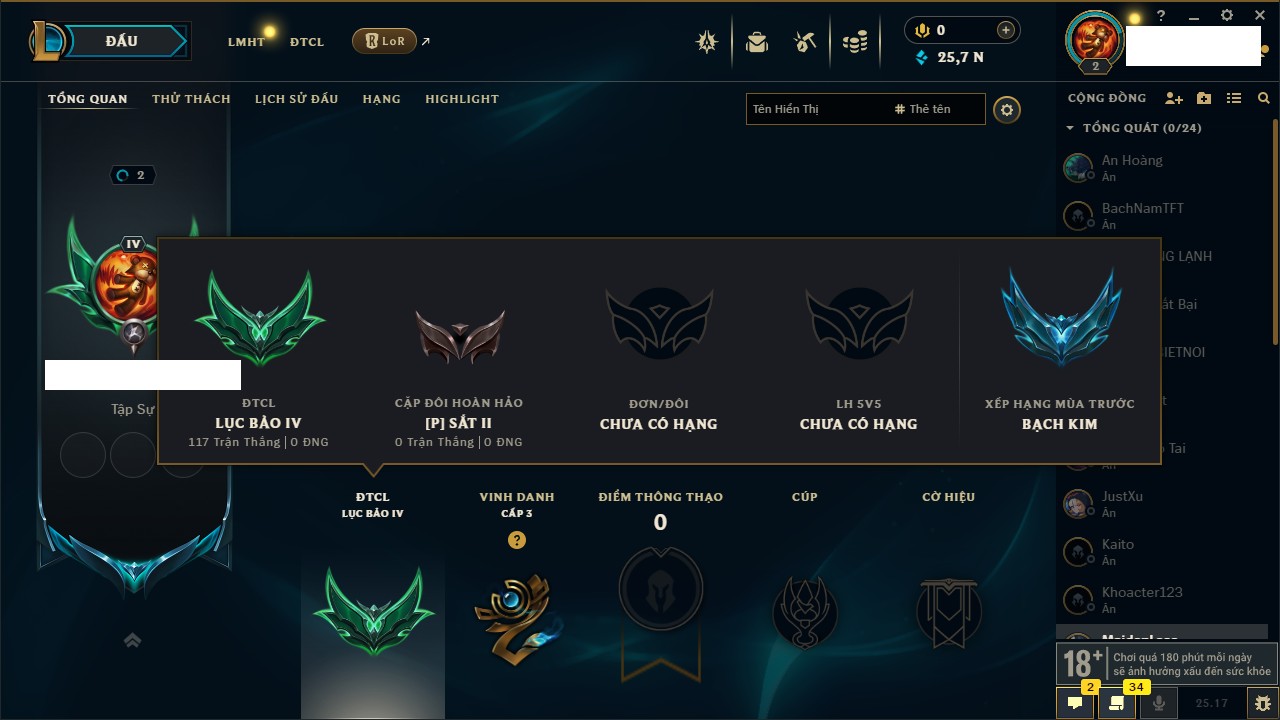The width and height of the screenshot is (1280, 720).
Task: Open friend list search magnifier
Action: click(x=1264, y=98)
